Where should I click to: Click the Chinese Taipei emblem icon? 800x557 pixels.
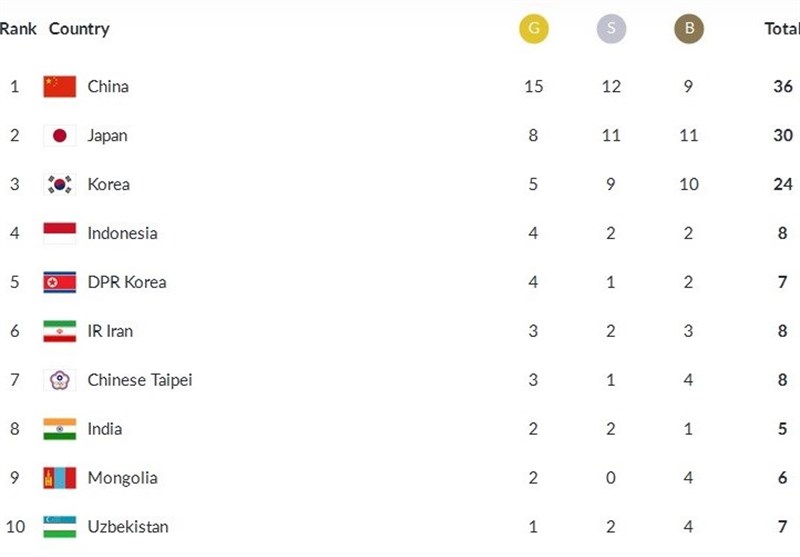coord(60,380)
